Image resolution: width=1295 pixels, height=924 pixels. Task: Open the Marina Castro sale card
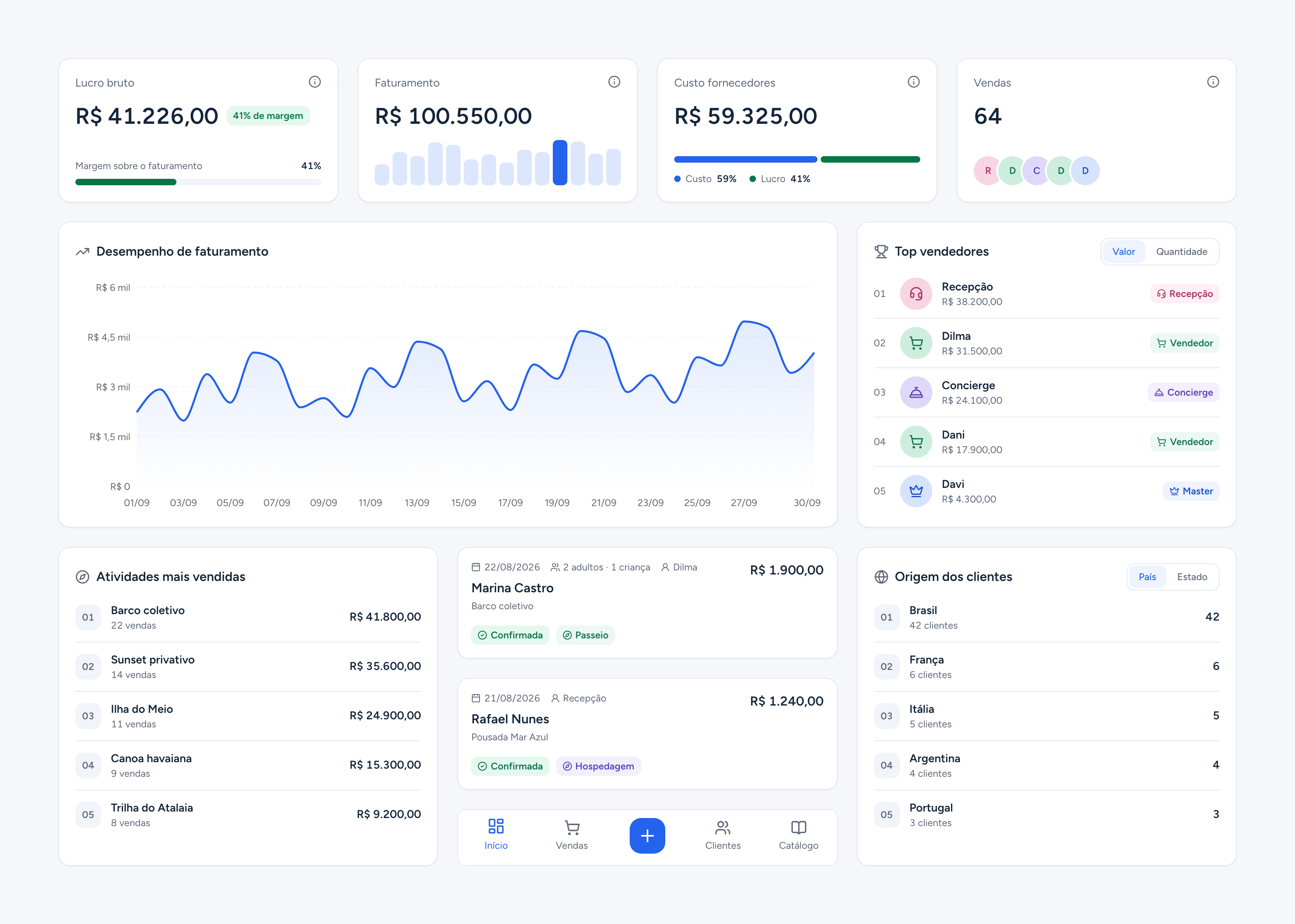[647, 603]
